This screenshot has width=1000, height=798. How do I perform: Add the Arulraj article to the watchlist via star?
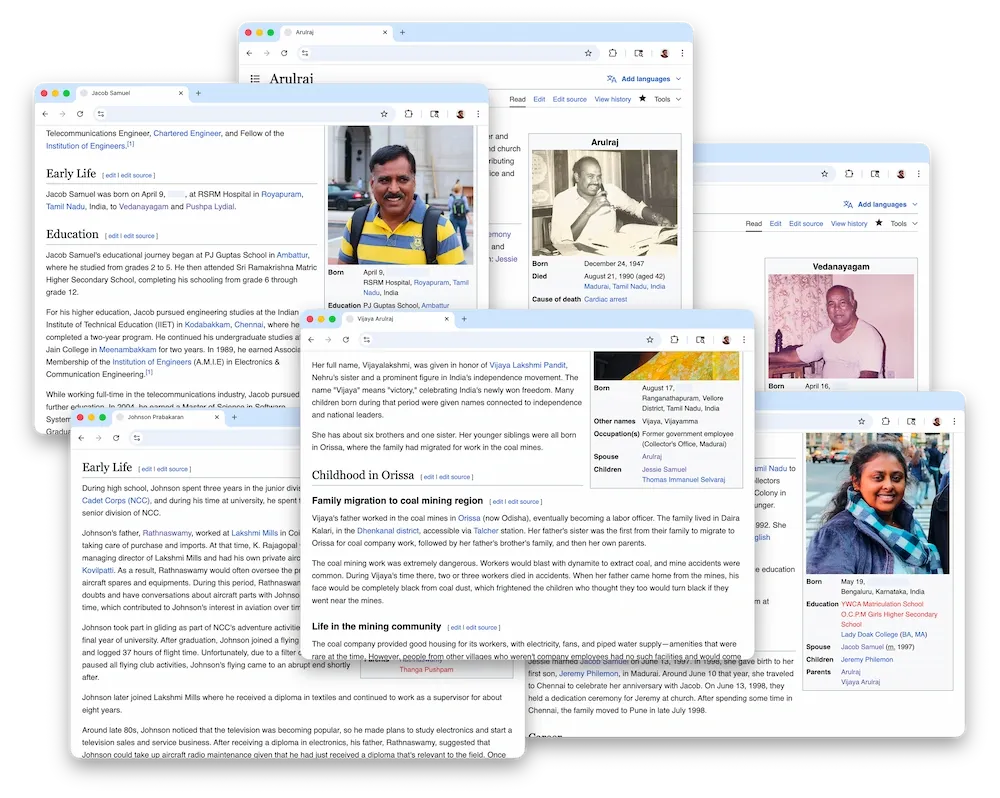[x=642, y=99]
